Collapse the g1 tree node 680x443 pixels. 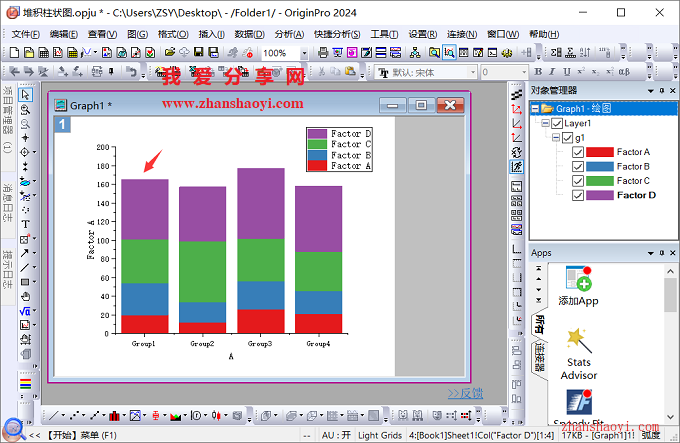tap(556, 138)
